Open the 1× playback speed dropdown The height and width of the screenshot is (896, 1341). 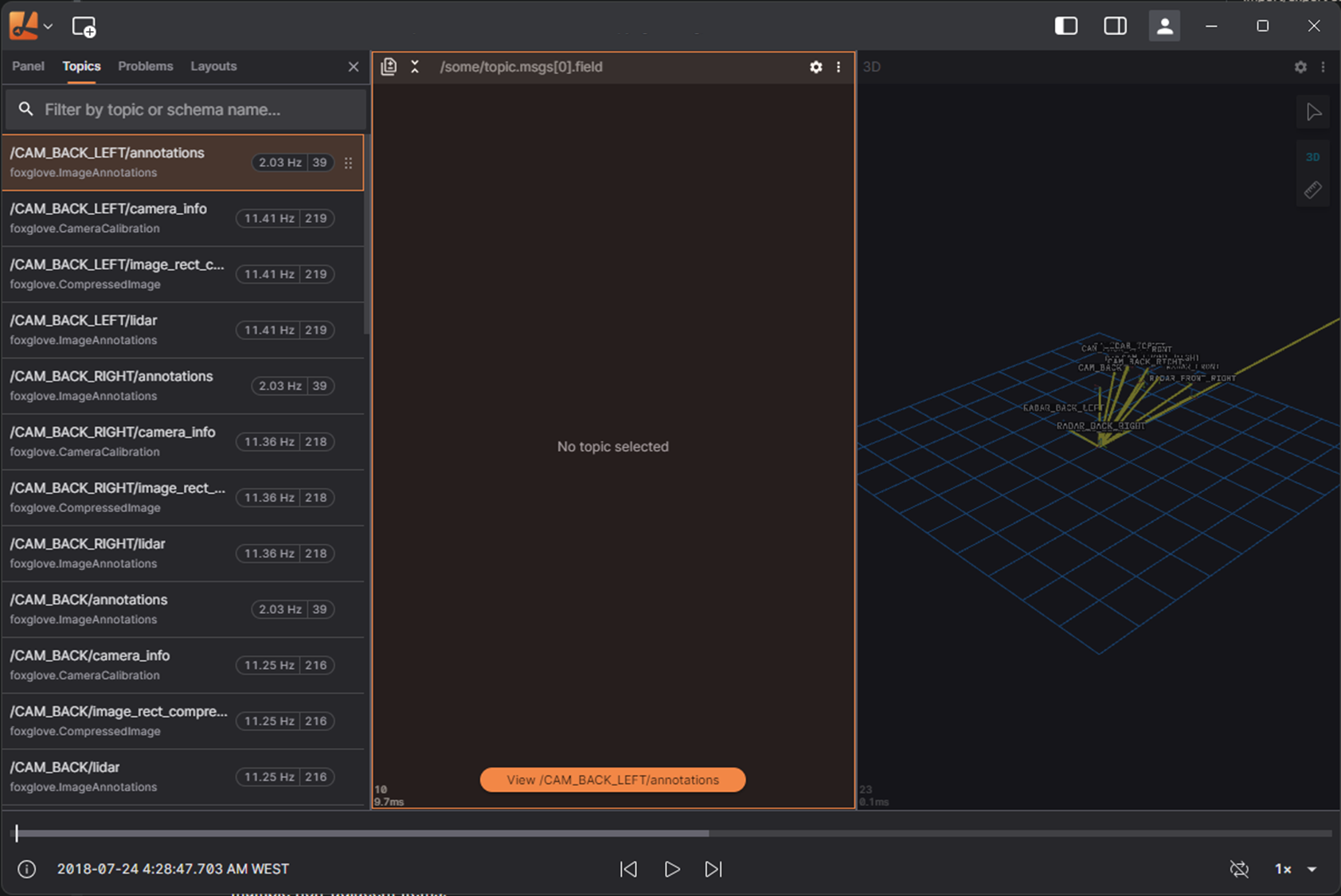point(1295,869)
